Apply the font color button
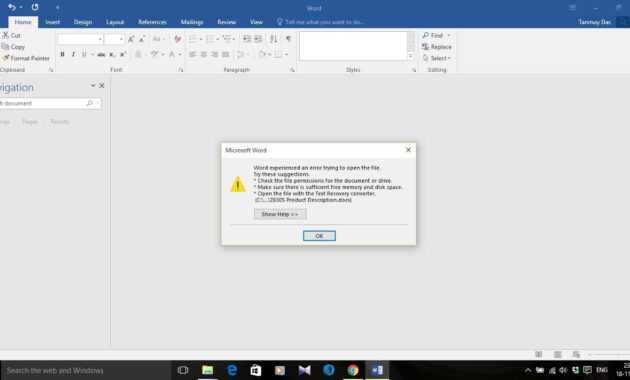This screenshot has height=380, width=630. 172,54
